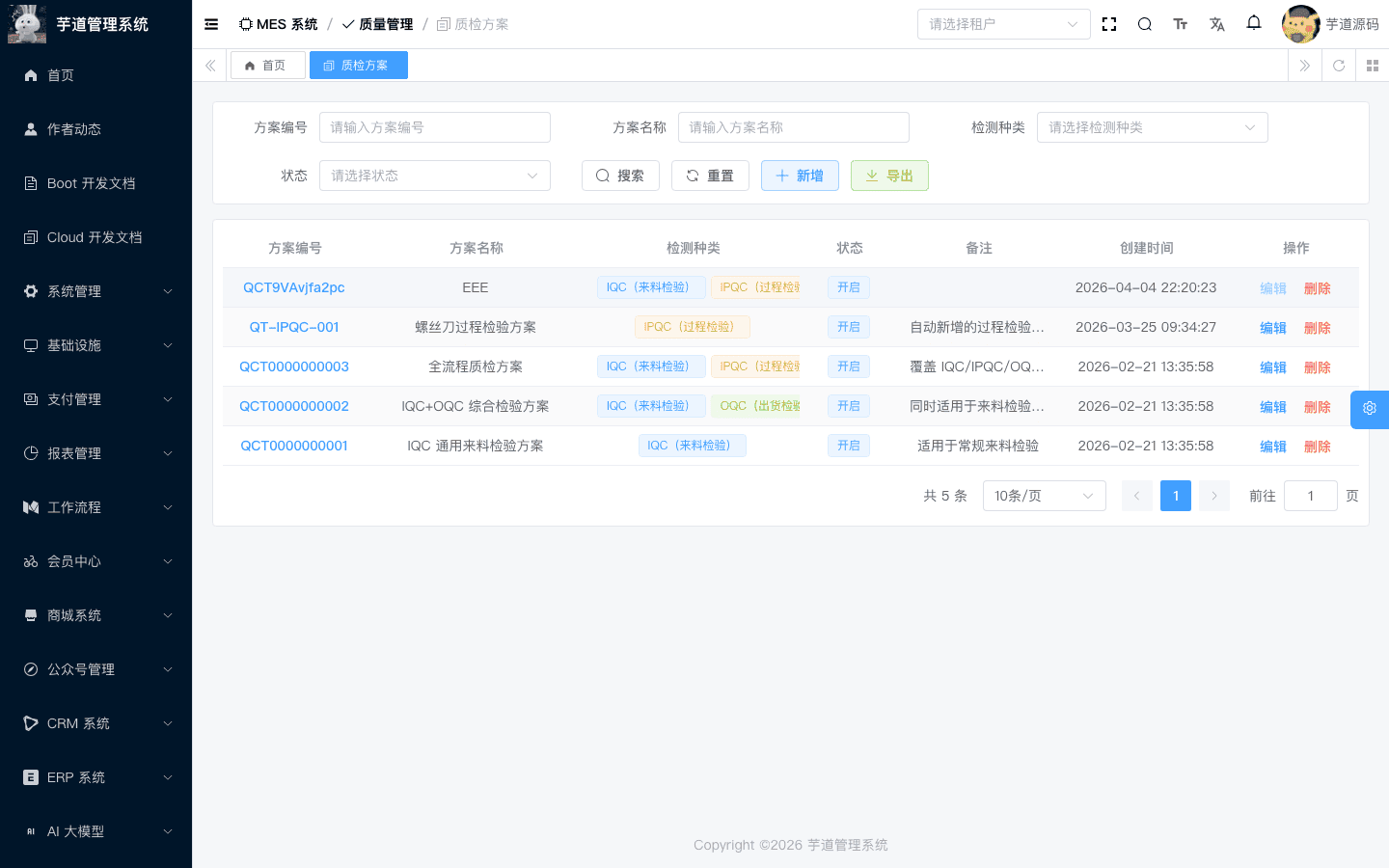Open the 10条/页 page size dropdown
This screenshot has height=868, width=1389.
coord(1044,495)
